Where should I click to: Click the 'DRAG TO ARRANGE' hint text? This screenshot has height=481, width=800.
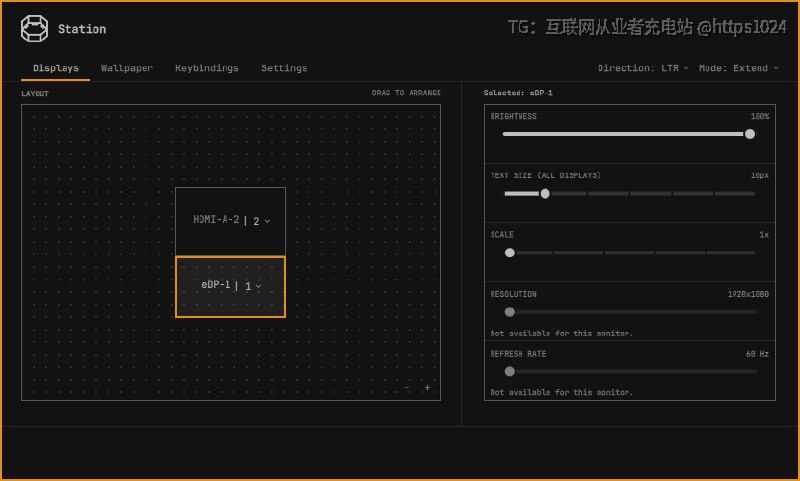click(406, 93)
